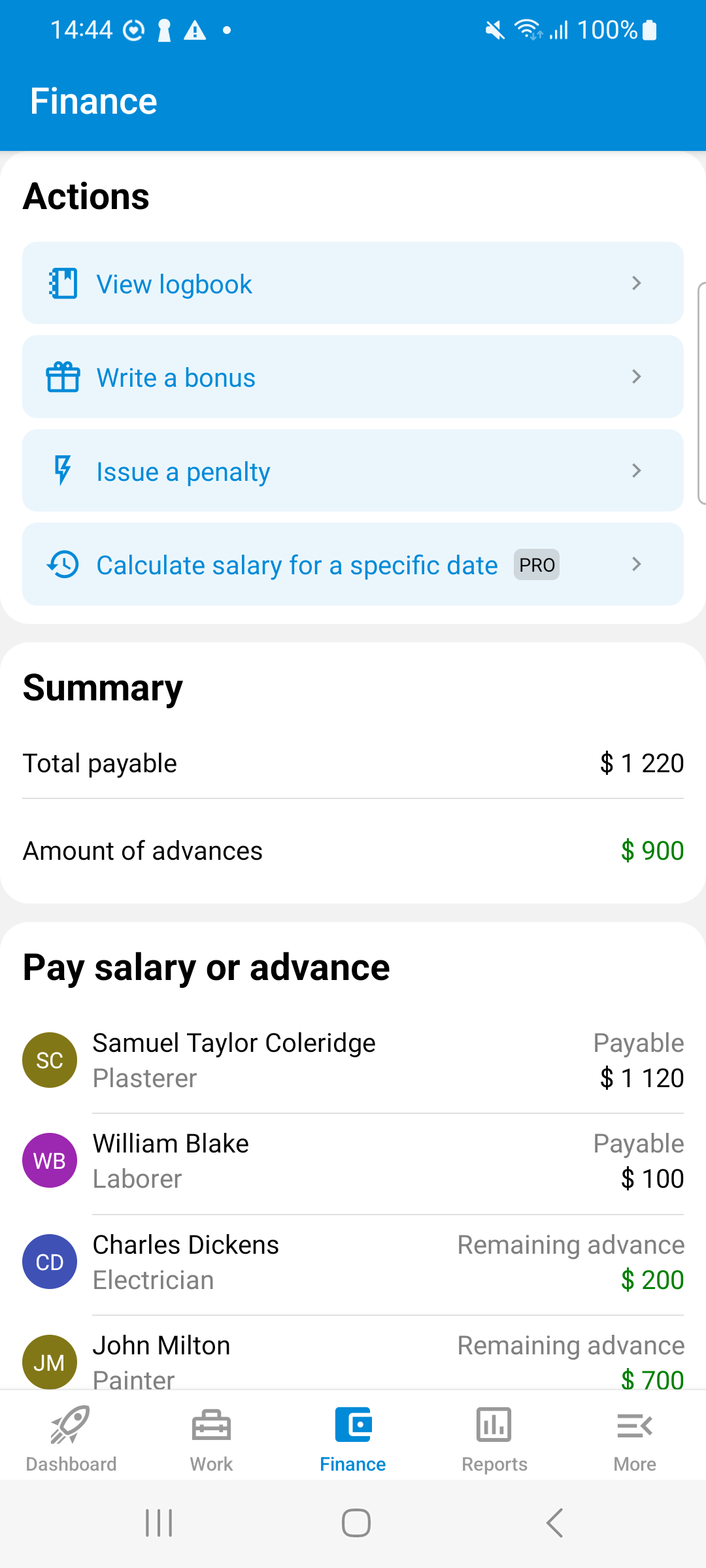Screen dimensions: 706x1568
Task: Open Calculate salary for a specific date
Action: [x=297, y=565]
